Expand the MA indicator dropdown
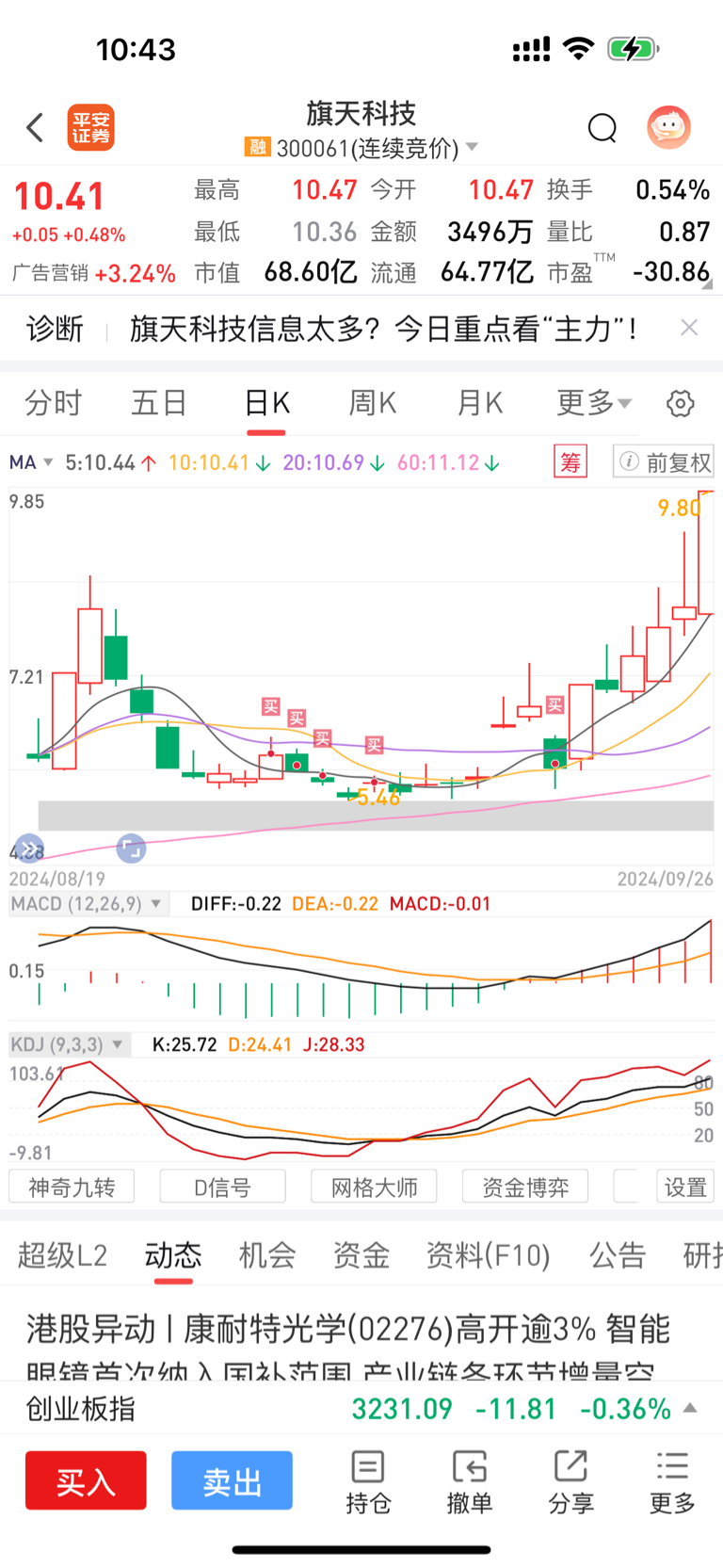 point(31,462)
